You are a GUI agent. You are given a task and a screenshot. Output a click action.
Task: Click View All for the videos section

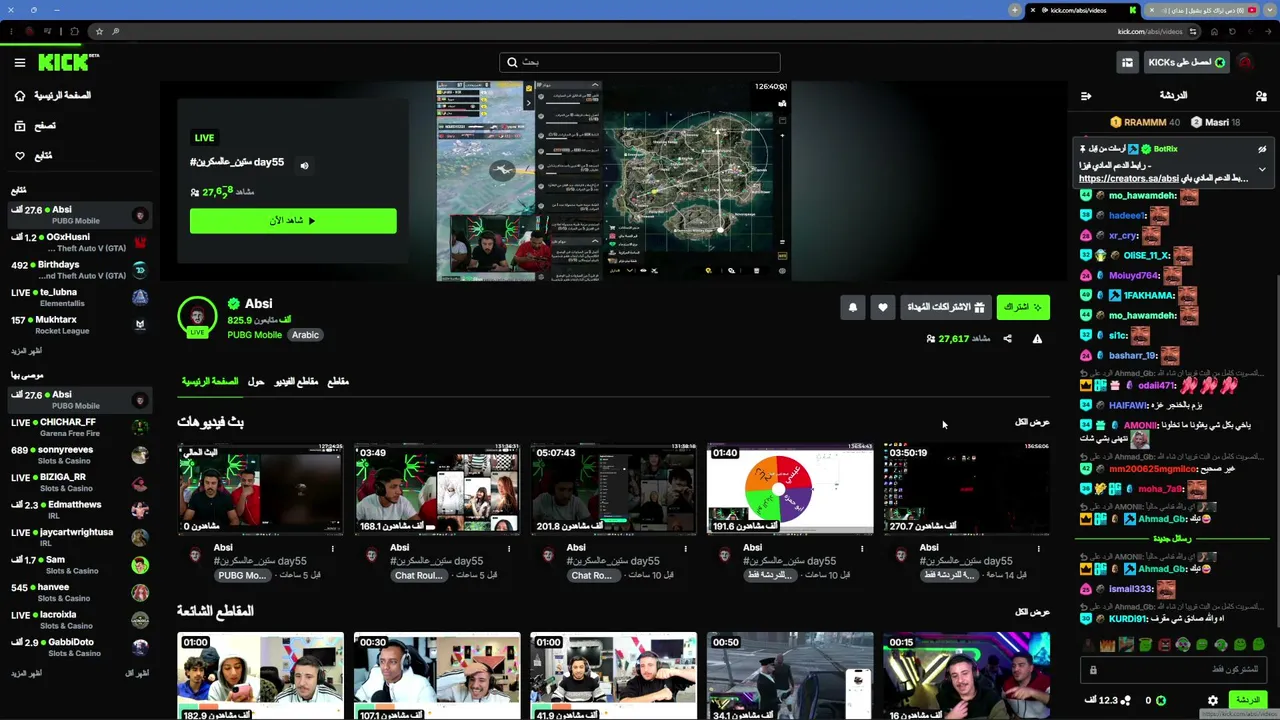(1032, 422)
